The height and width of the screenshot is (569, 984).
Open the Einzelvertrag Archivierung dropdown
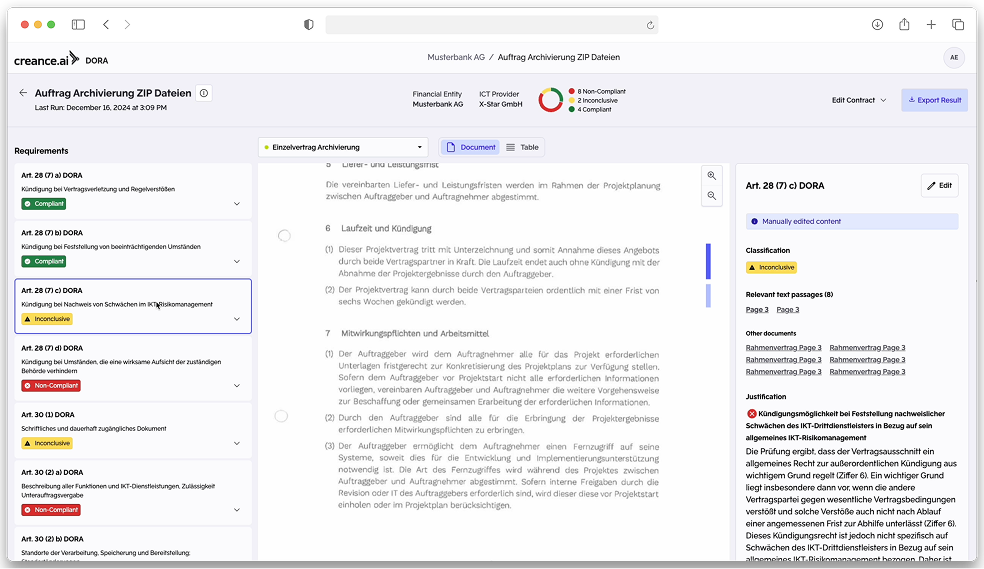coord(343,147)
